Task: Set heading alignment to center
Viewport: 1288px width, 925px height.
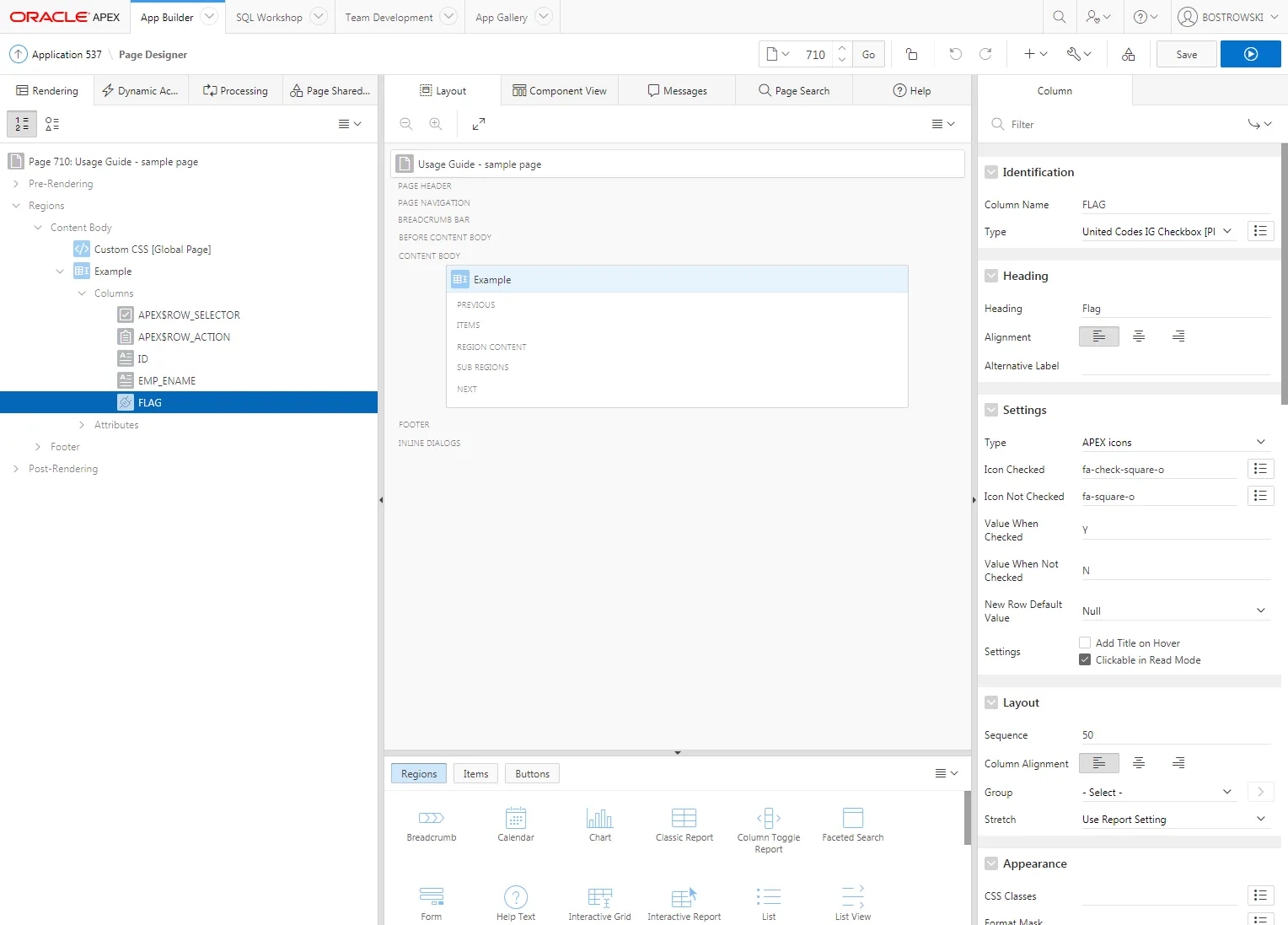Action: [x=1139, y=336]
